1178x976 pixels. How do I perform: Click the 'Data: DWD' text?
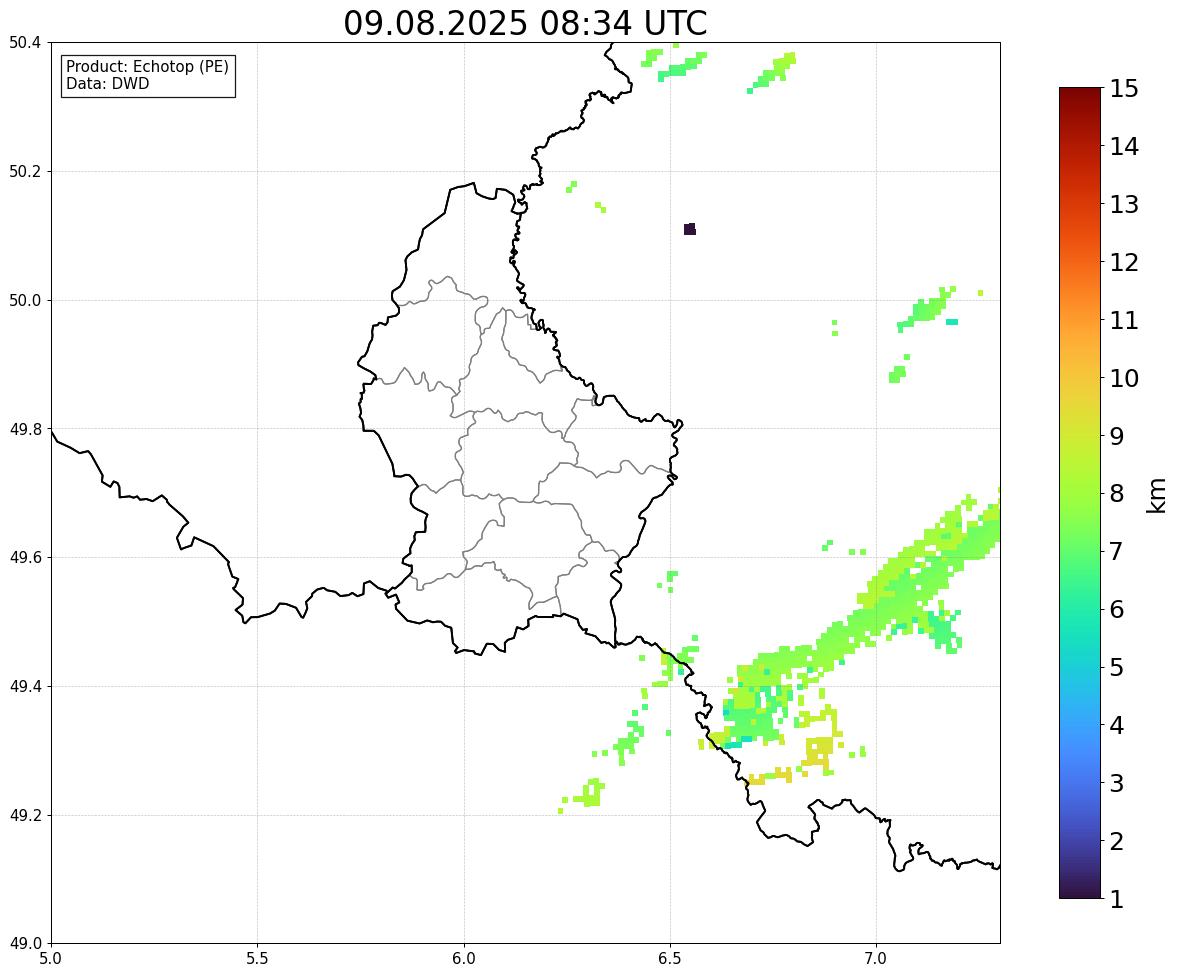(x=107, y=83)
